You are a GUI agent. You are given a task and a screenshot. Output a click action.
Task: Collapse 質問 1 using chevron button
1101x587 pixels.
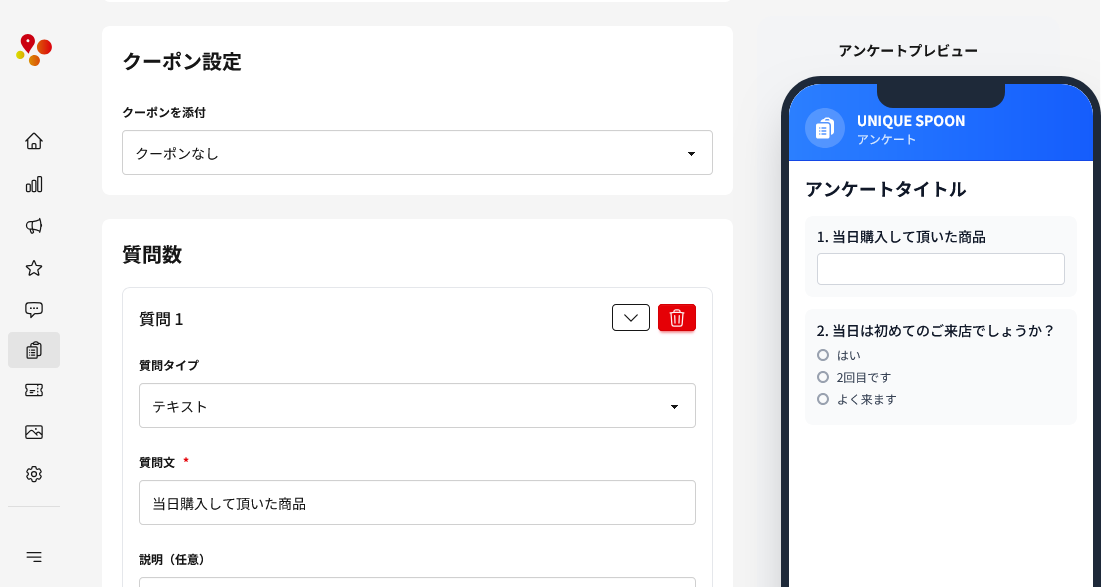(631, 318)
